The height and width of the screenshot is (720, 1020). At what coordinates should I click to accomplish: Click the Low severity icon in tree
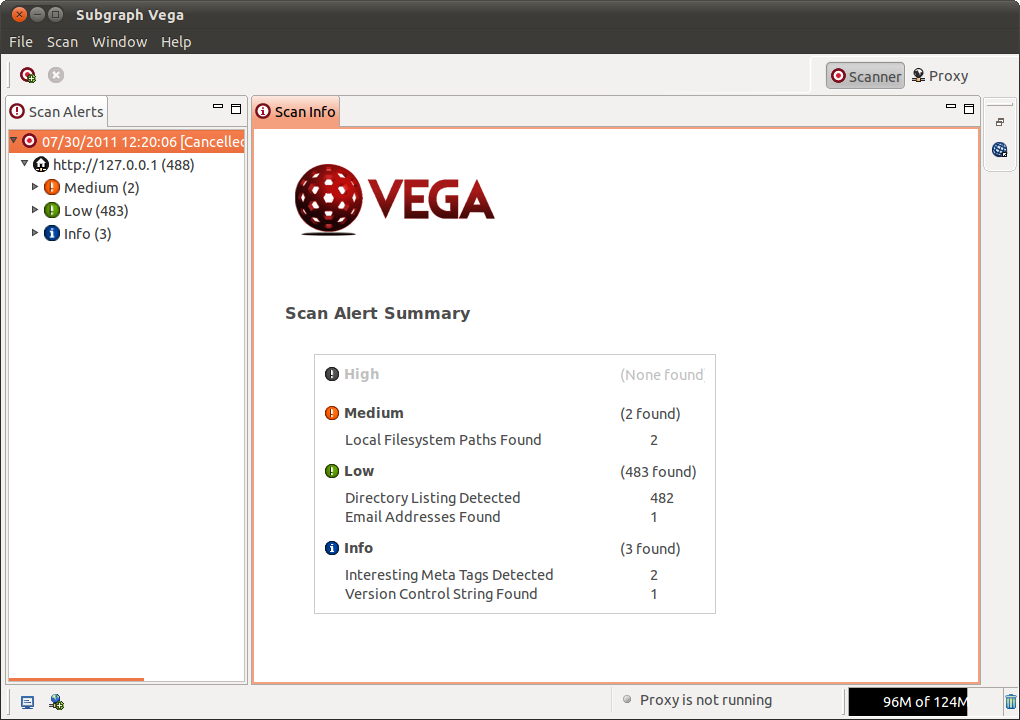pos(52,210)
